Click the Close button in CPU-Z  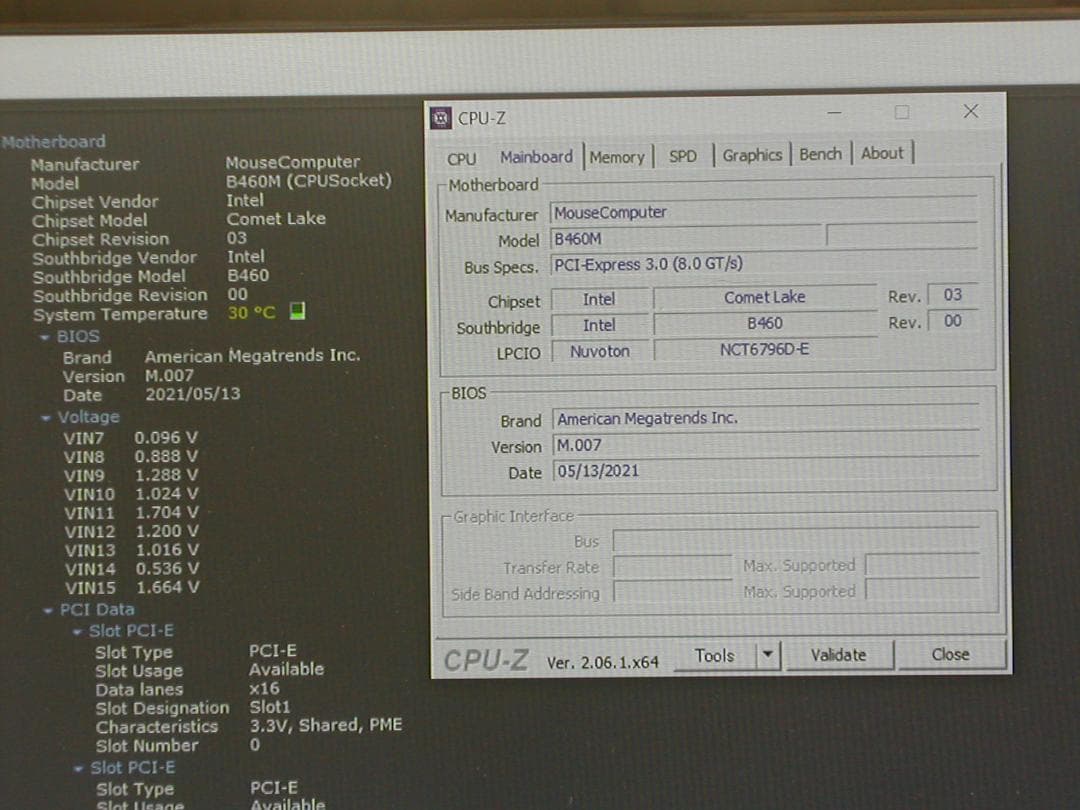pos(949,654)
